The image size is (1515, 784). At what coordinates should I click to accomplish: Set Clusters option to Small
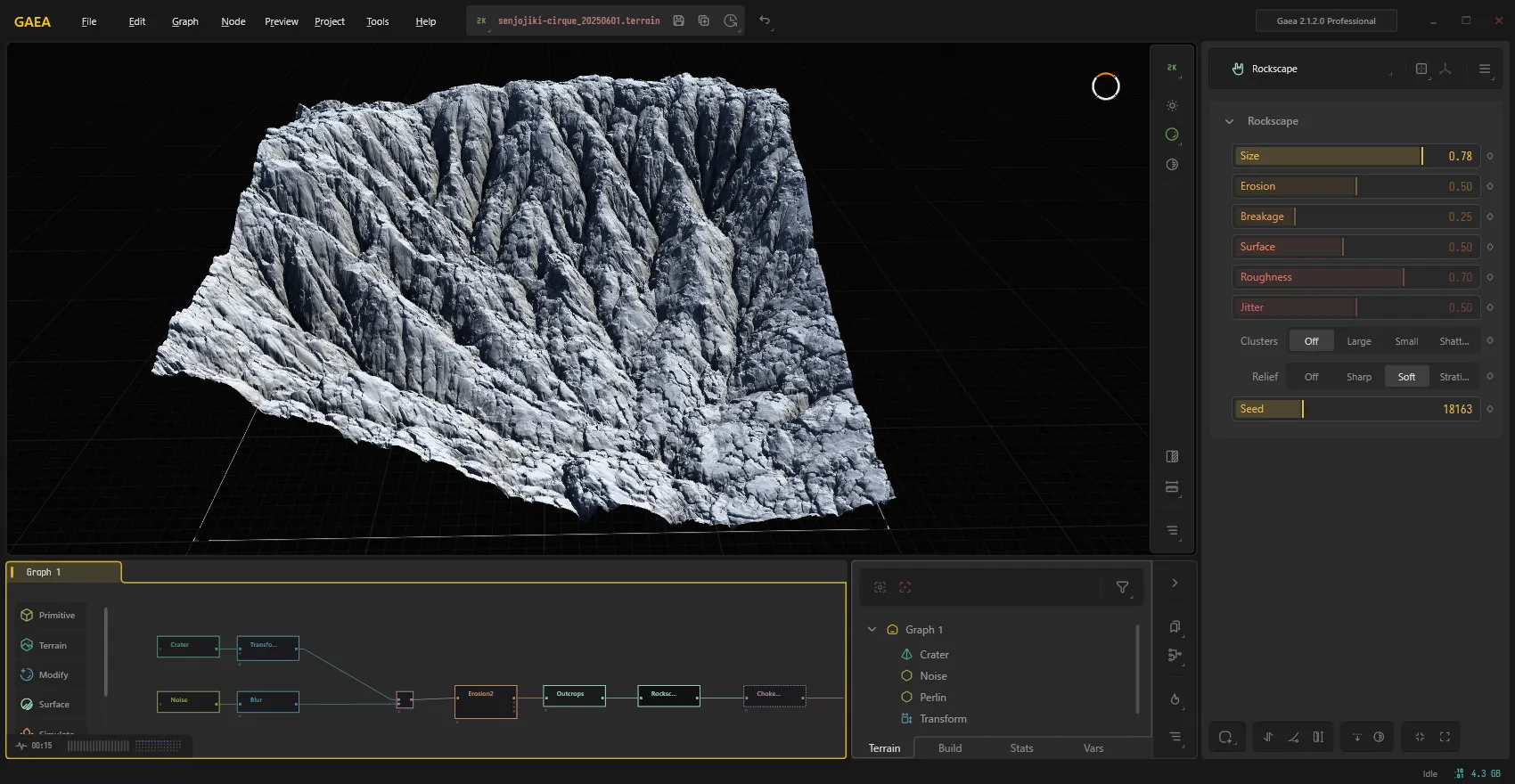coord(1406,341)
